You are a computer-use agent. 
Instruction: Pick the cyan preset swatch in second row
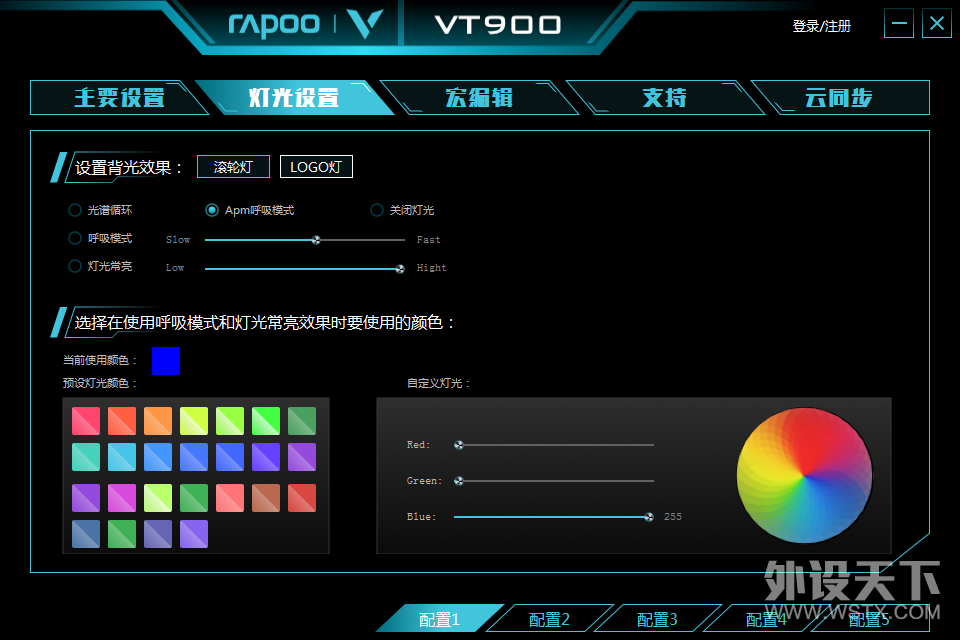[122, 457]
